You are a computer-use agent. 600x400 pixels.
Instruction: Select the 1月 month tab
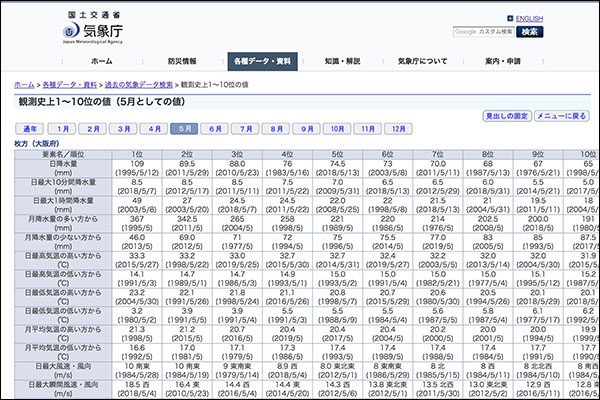tap(62, 129)
